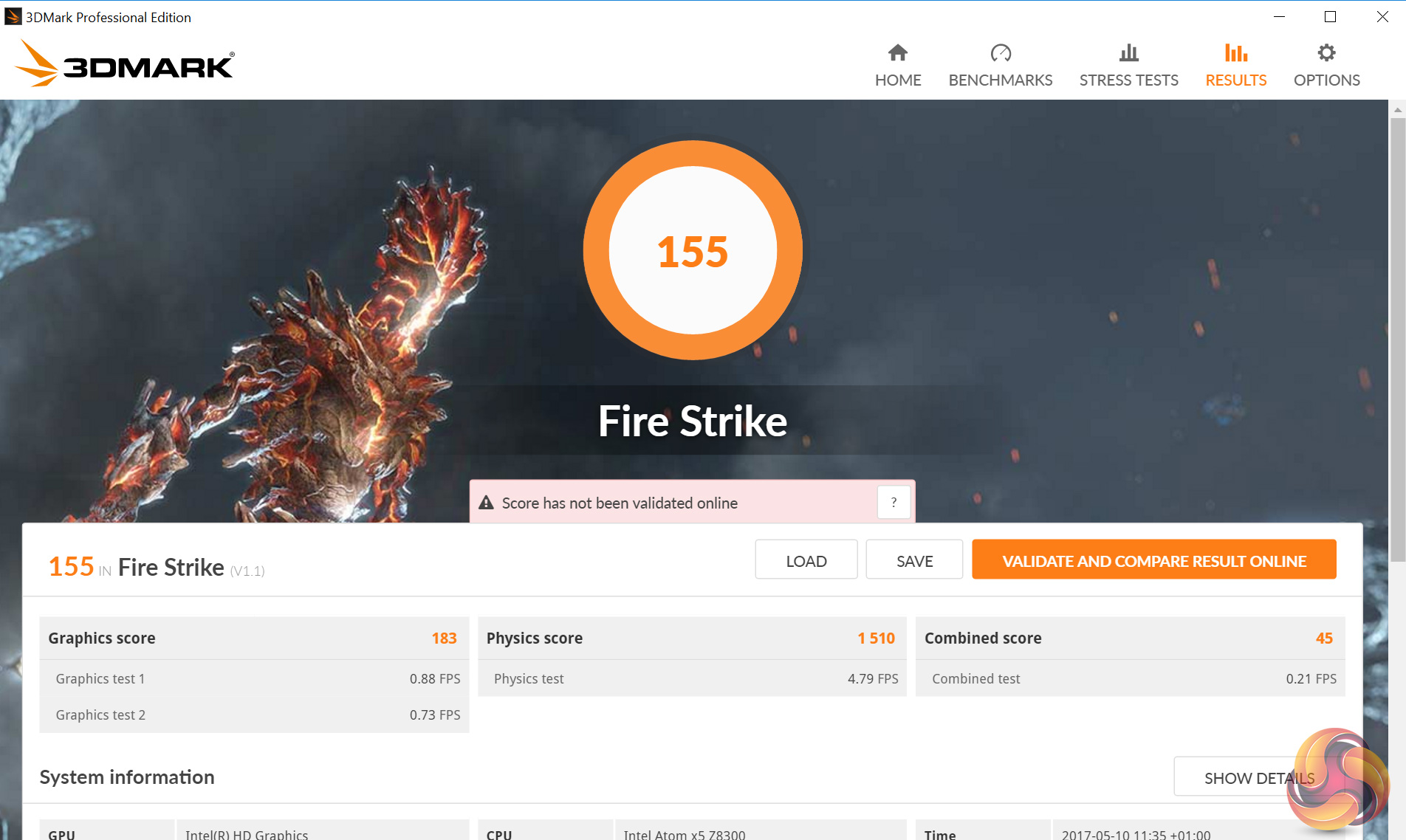Click the Fire Strike title on banner
The height and width of the screenshot is (840, 1406).
tap(693, 421)
